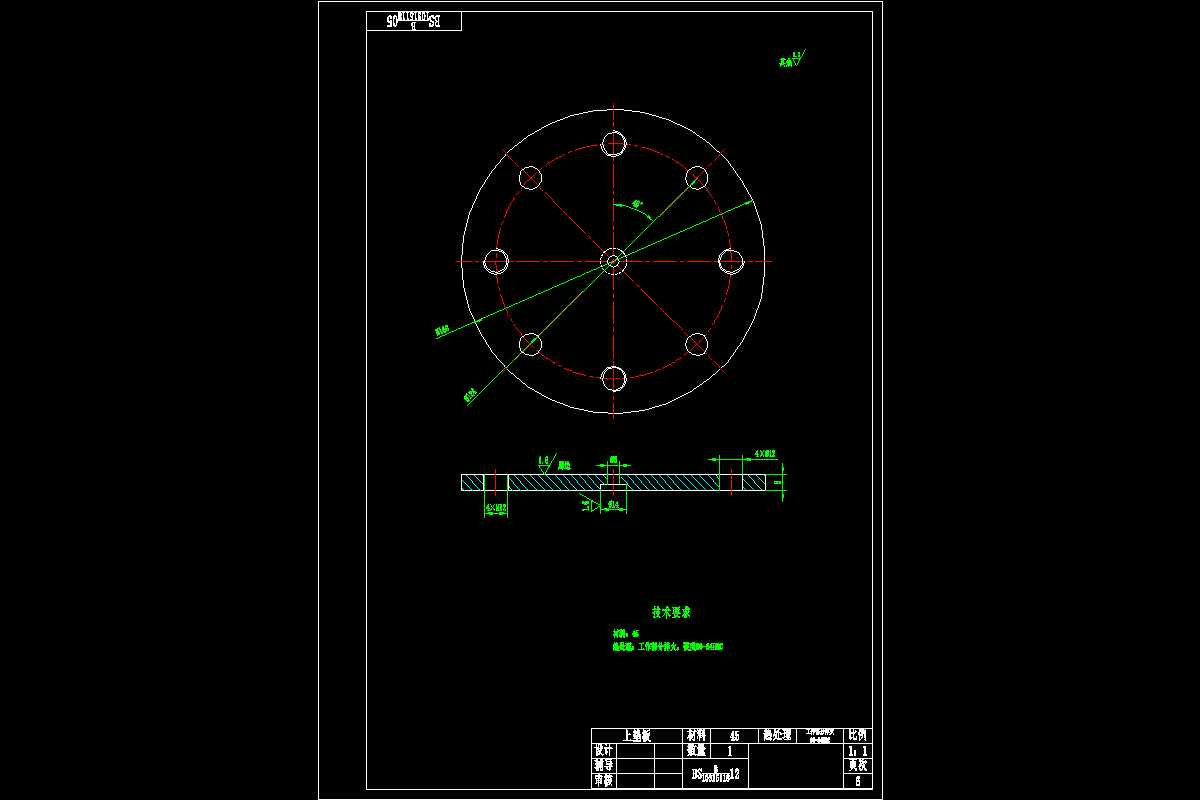Select the 热处理 label in the title block
The image size is (1200, 800).
[777, 735]
